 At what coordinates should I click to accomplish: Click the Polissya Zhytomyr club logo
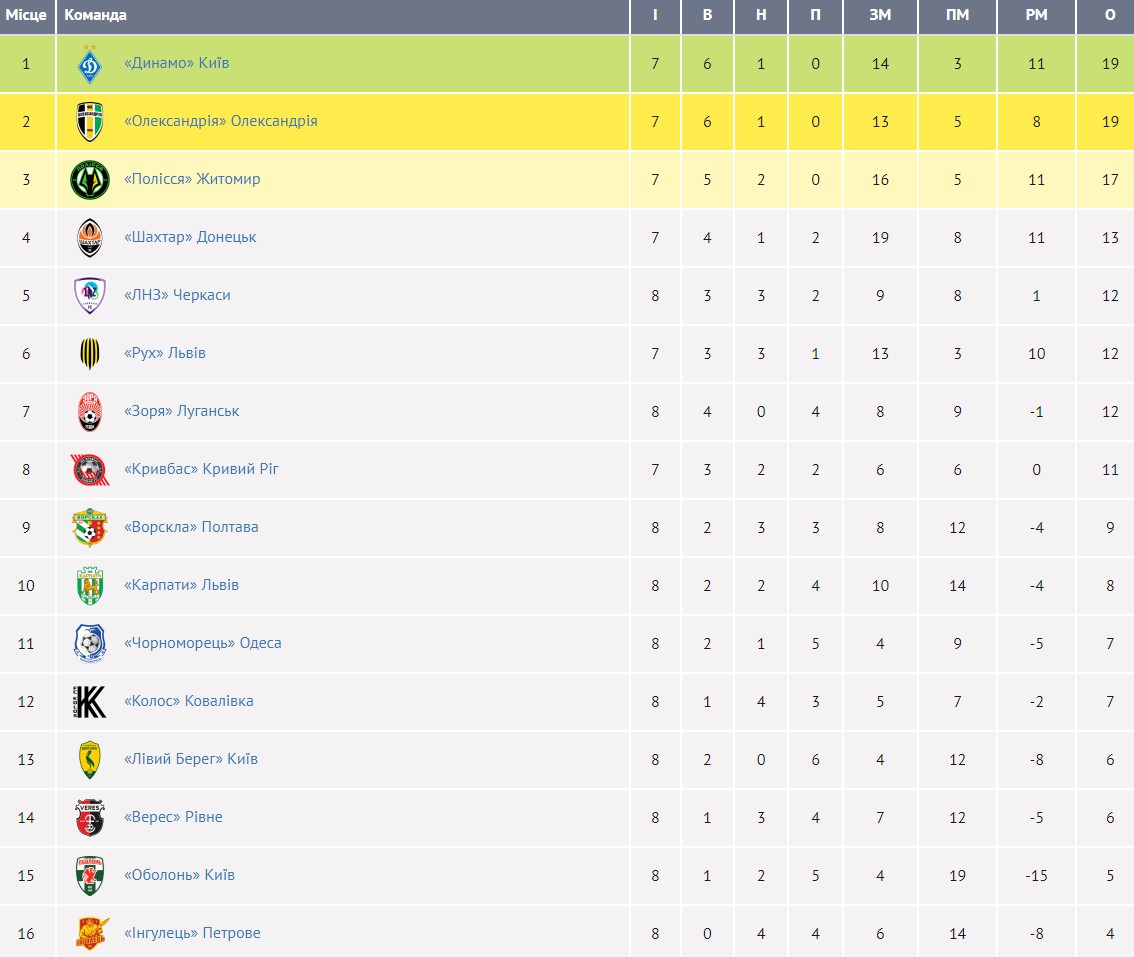coord(90,180)
